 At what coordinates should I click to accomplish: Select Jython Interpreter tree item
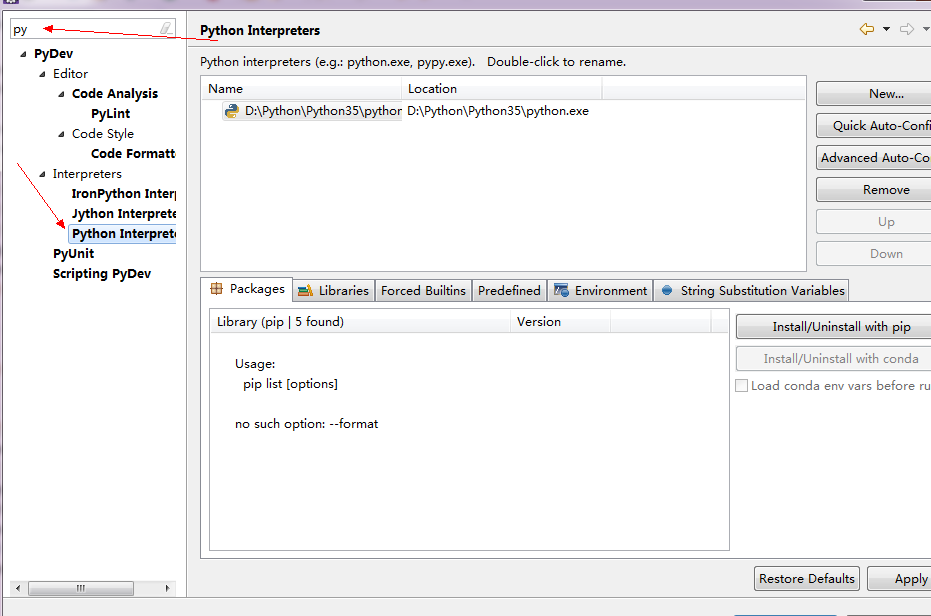click(x=124, y=214)
